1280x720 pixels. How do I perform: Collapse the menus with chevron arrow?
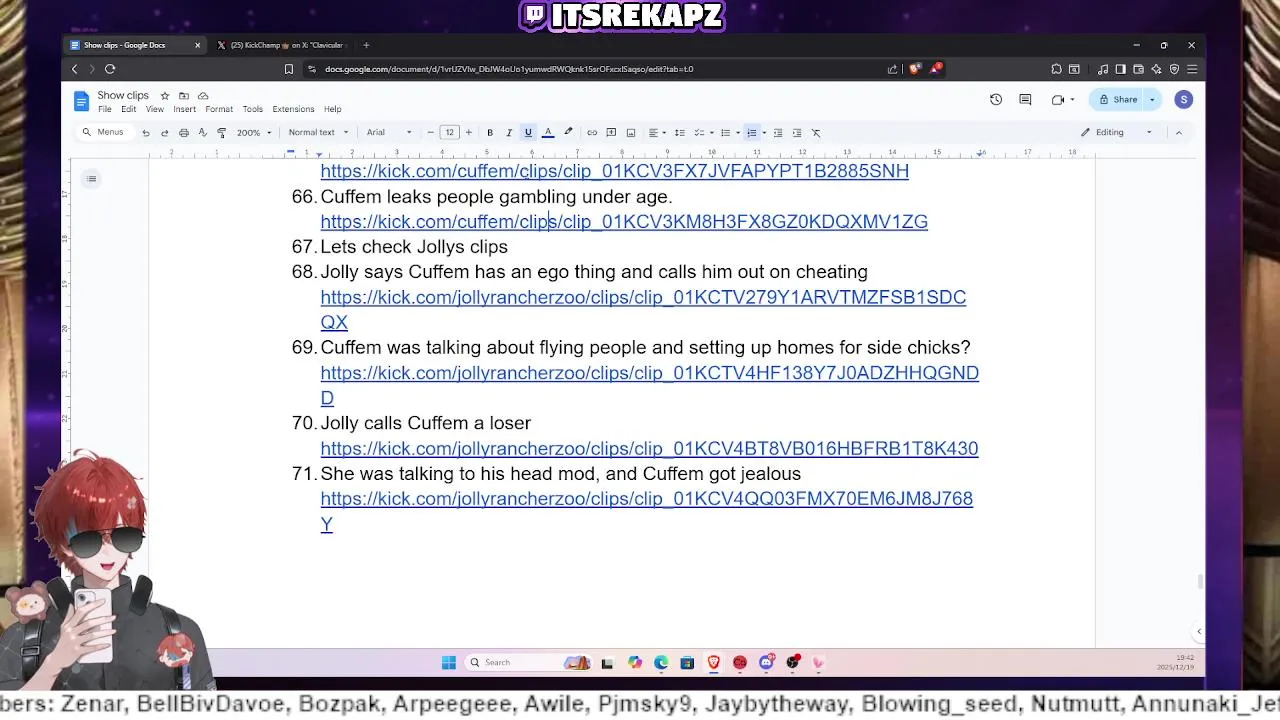coord(1179,132)
